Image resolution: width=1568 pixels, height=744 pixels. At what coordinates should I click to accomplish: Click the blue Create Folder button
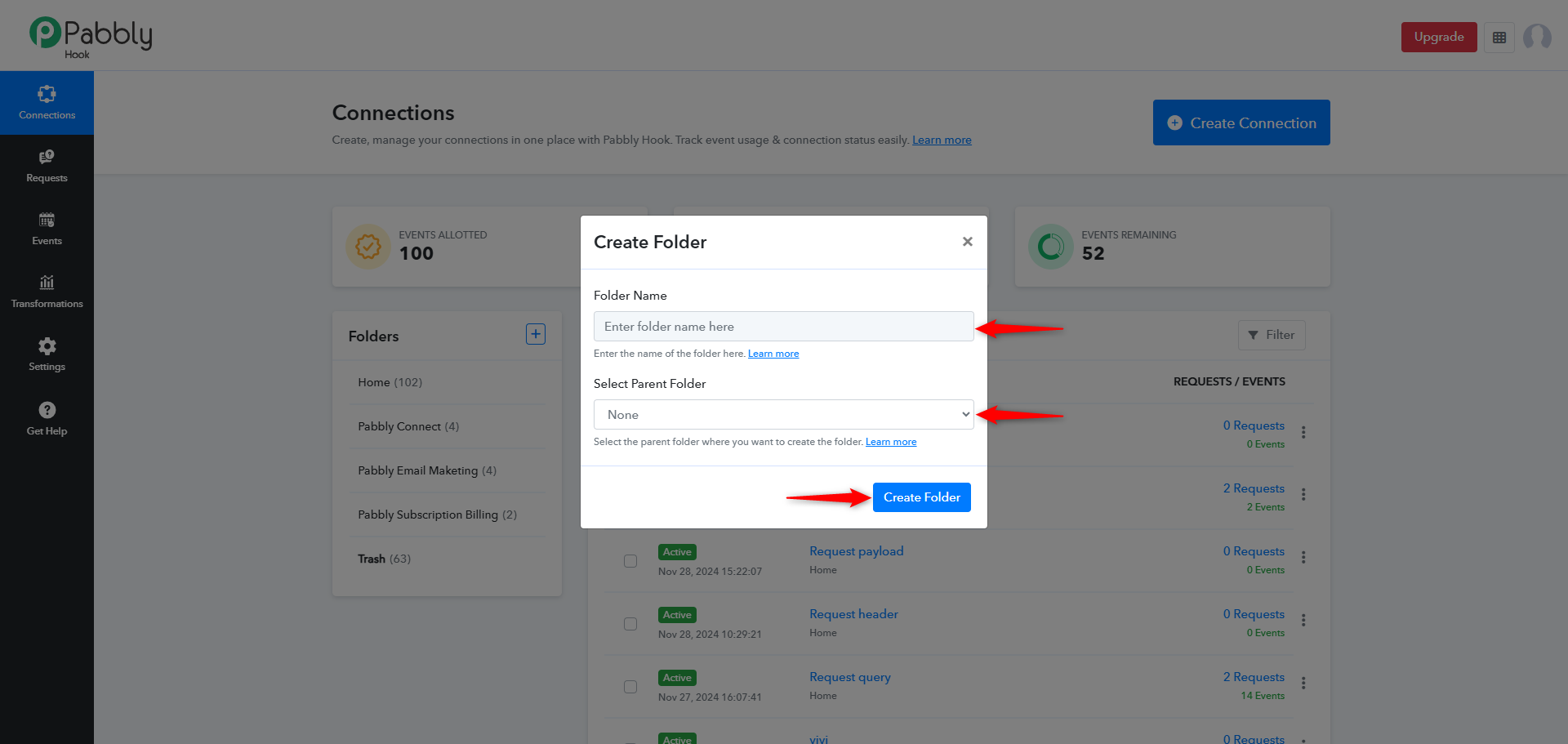point(921,497)
